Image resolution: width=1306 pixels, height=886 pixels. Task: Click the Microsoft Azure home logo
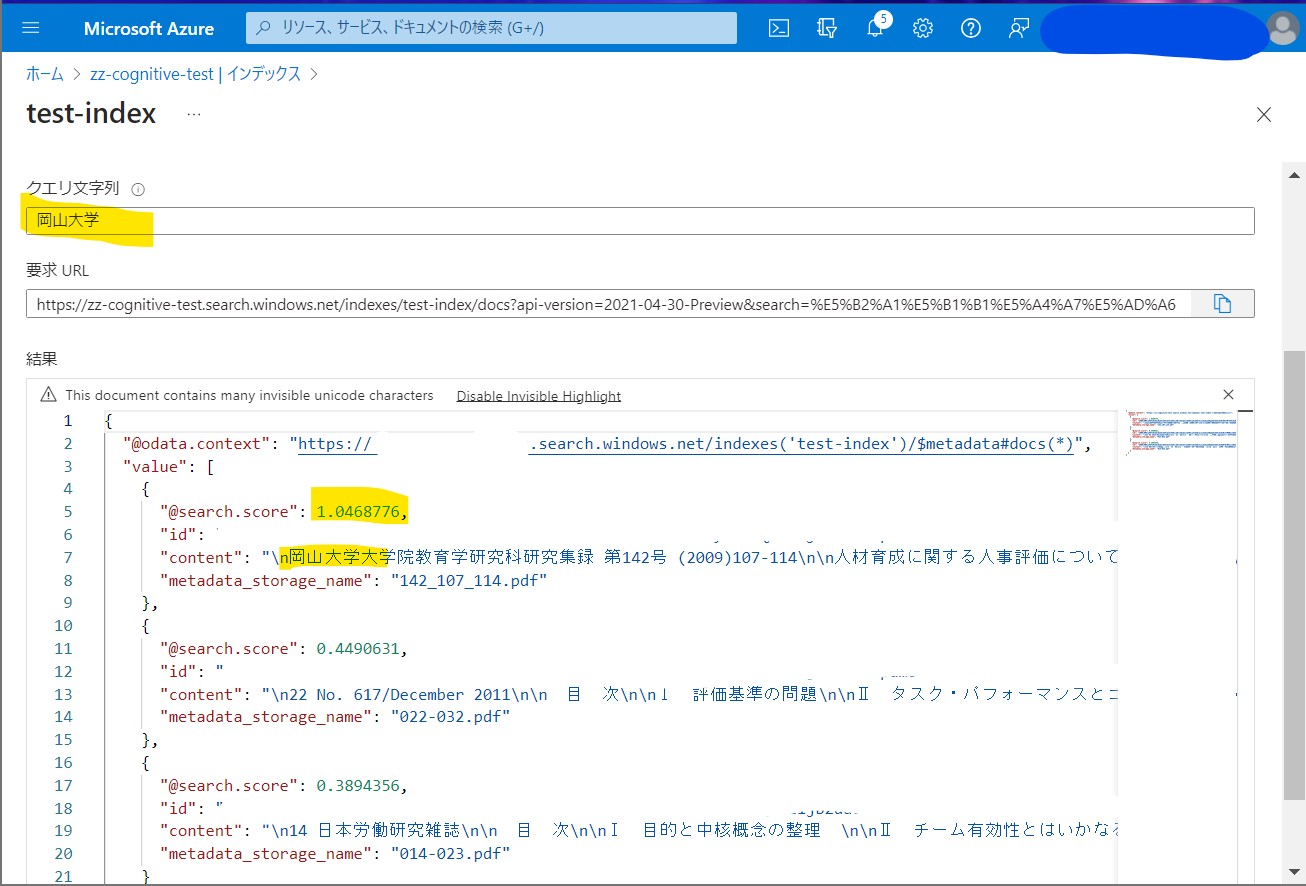click(x=149, y=29)
